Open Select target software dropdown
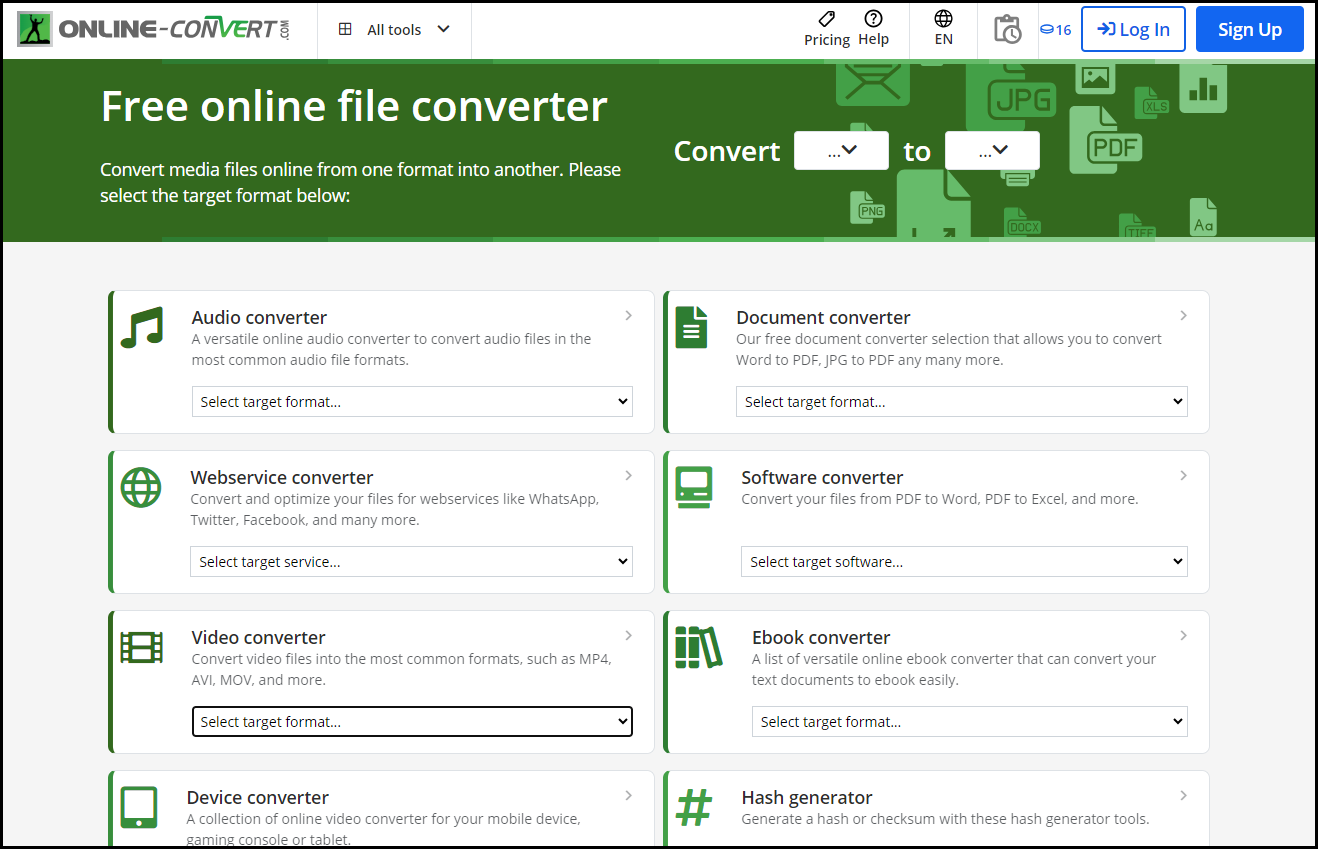This screenshot has height=849, width=1318. (963, 562)
